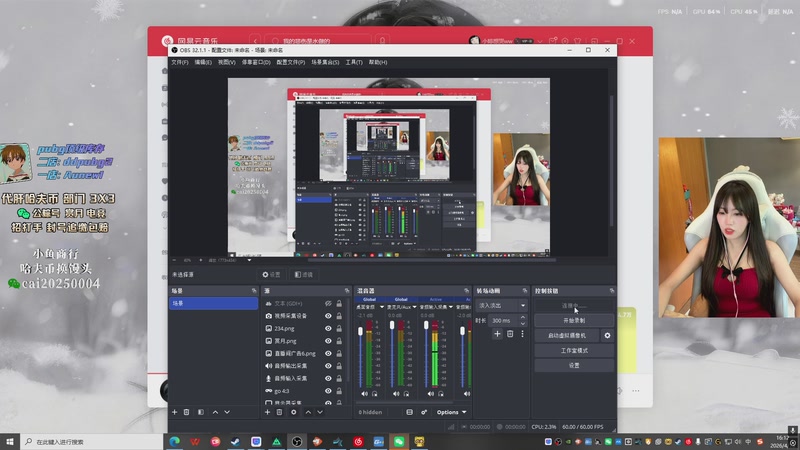800x450 pixels.
Task: Open the Scene Collection (场景集合) menu
Action: pyautogui.click(x=325, y=62)
